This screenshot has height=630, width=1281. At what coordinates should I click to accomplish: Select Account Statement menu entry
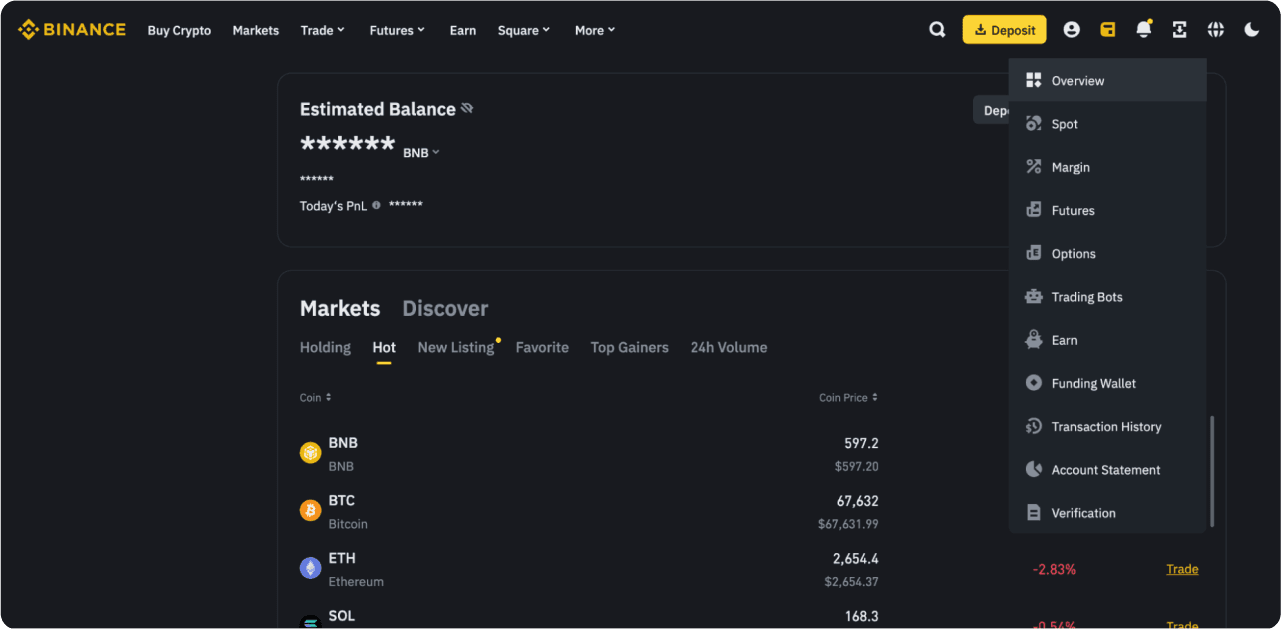pos(1108,470)
